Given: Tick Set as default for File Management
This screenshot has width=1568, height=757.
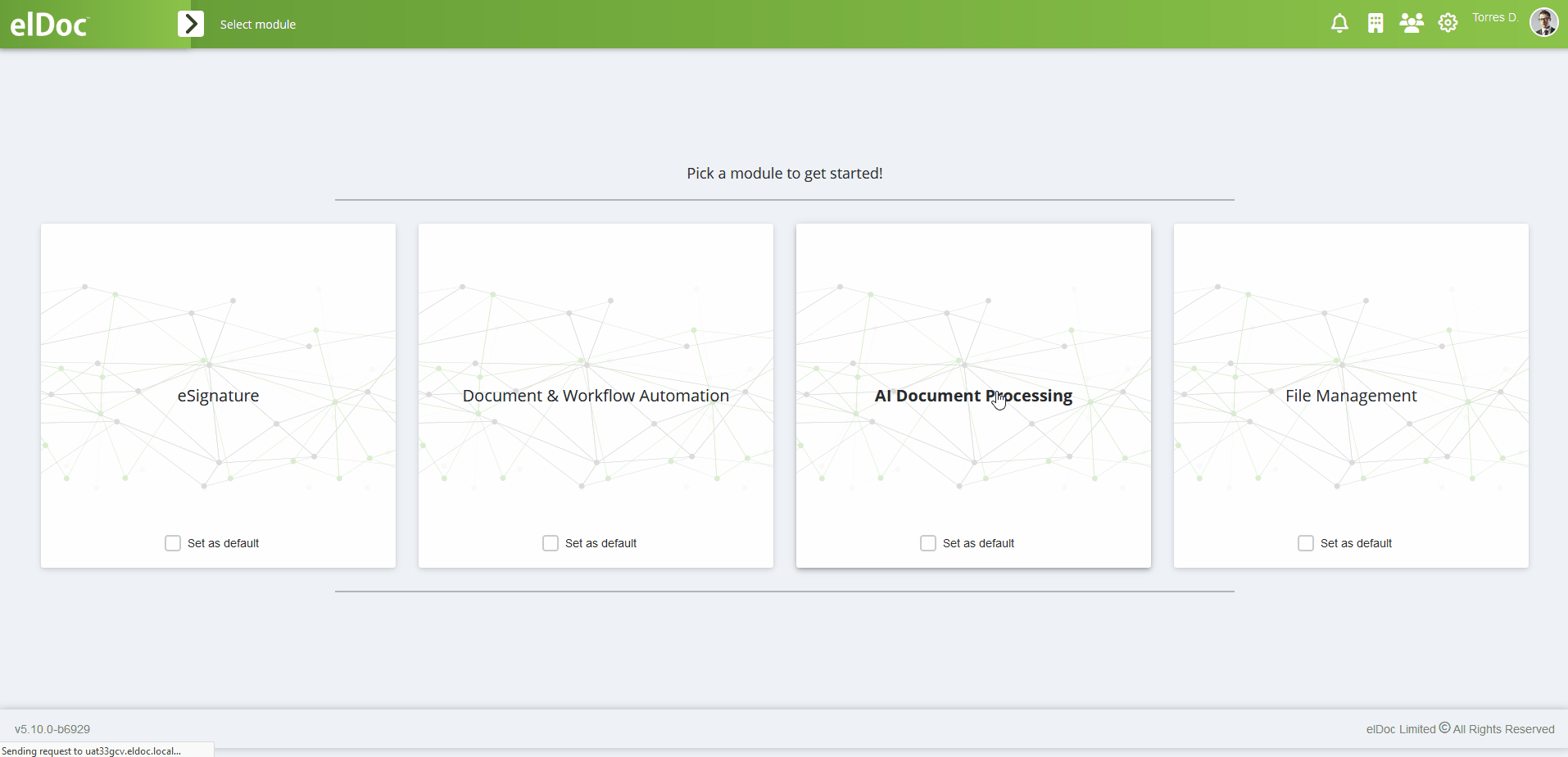Looking at the screenshot, I should pyautogui.click(x=1306, y=543).
